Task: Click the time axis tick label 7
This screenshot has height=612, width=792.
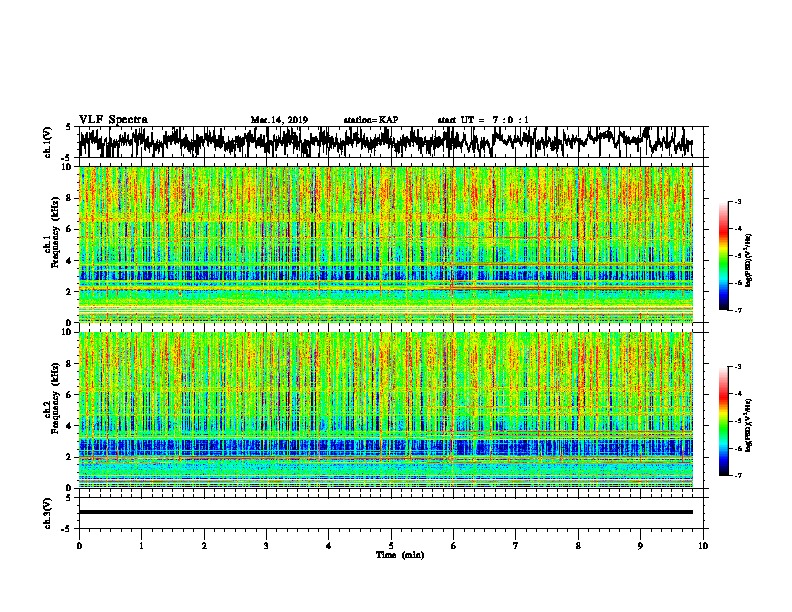Action: pos(516,546)
